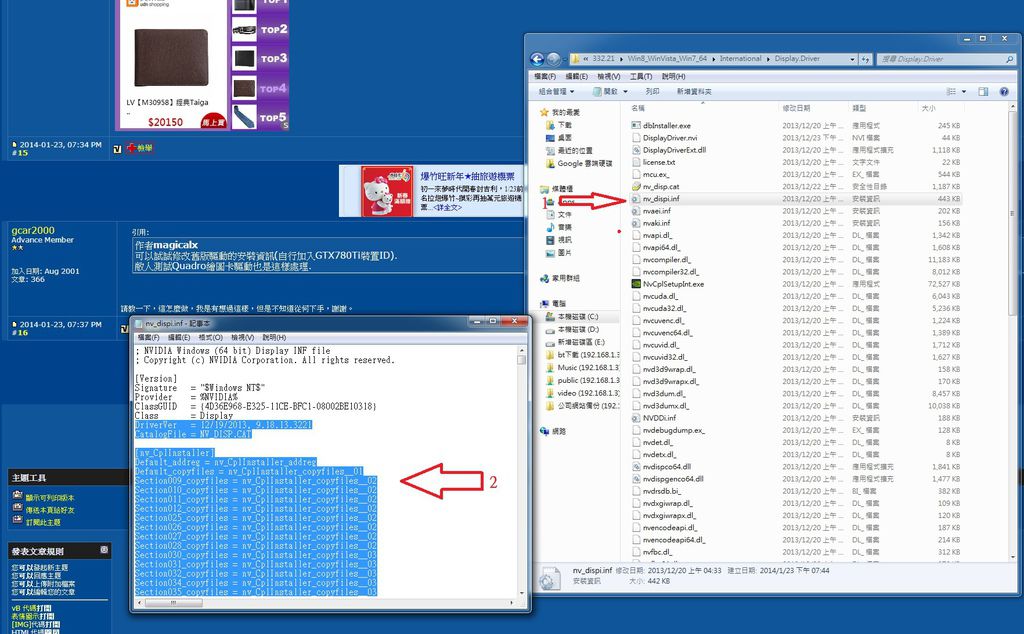1024x634 pixels.
Task: Select the nv_disp.cat catalog file icon
Action: click(x=636, y=187)
